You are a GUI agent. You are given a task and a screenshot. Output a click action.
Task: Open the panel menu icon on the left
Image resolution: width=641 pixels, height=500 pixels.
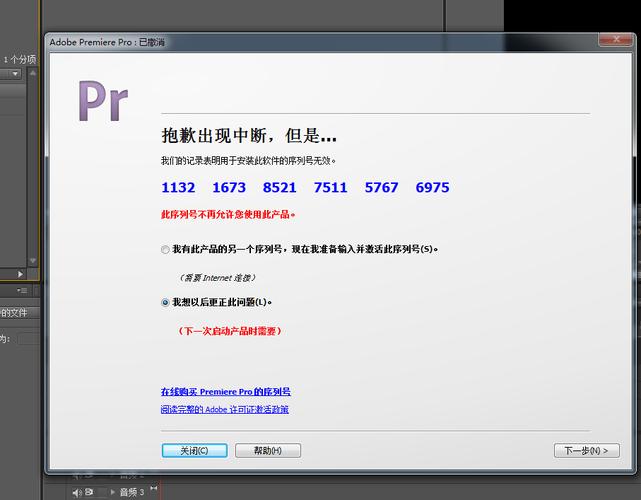pos(22,291)
